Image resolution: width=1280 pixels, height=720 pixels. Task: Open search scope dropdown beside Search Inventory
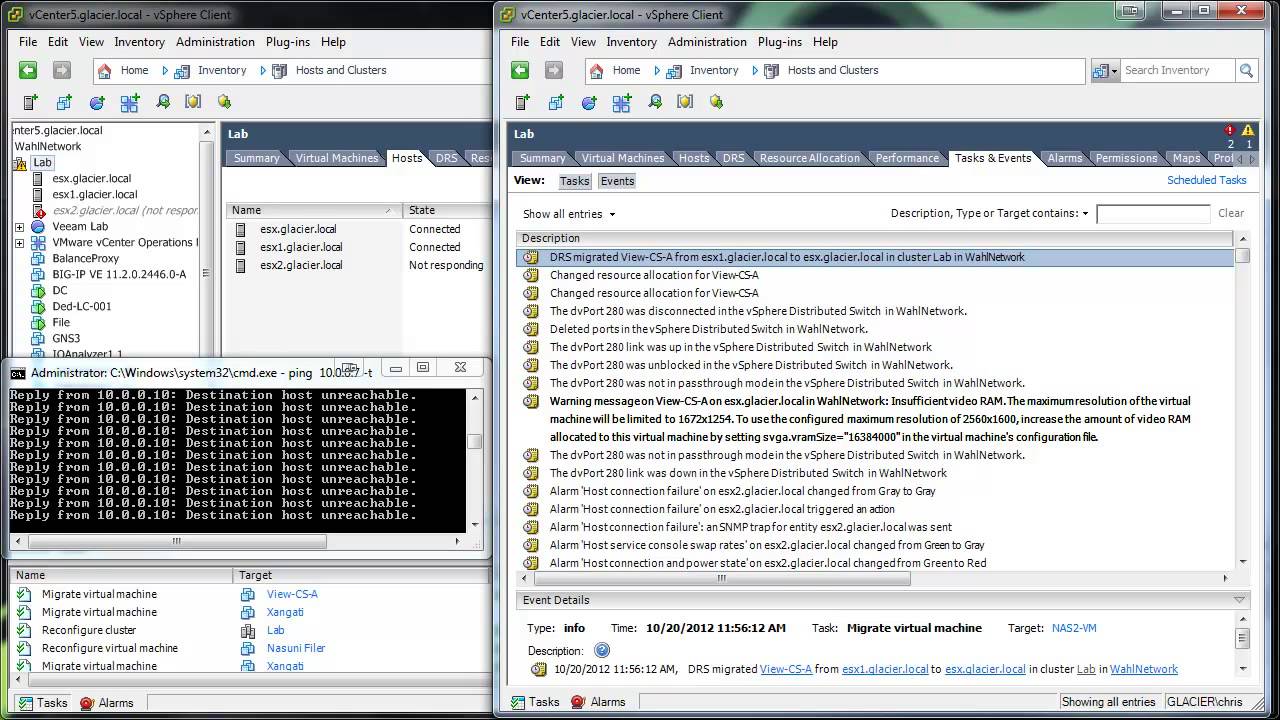(1104, 70)
